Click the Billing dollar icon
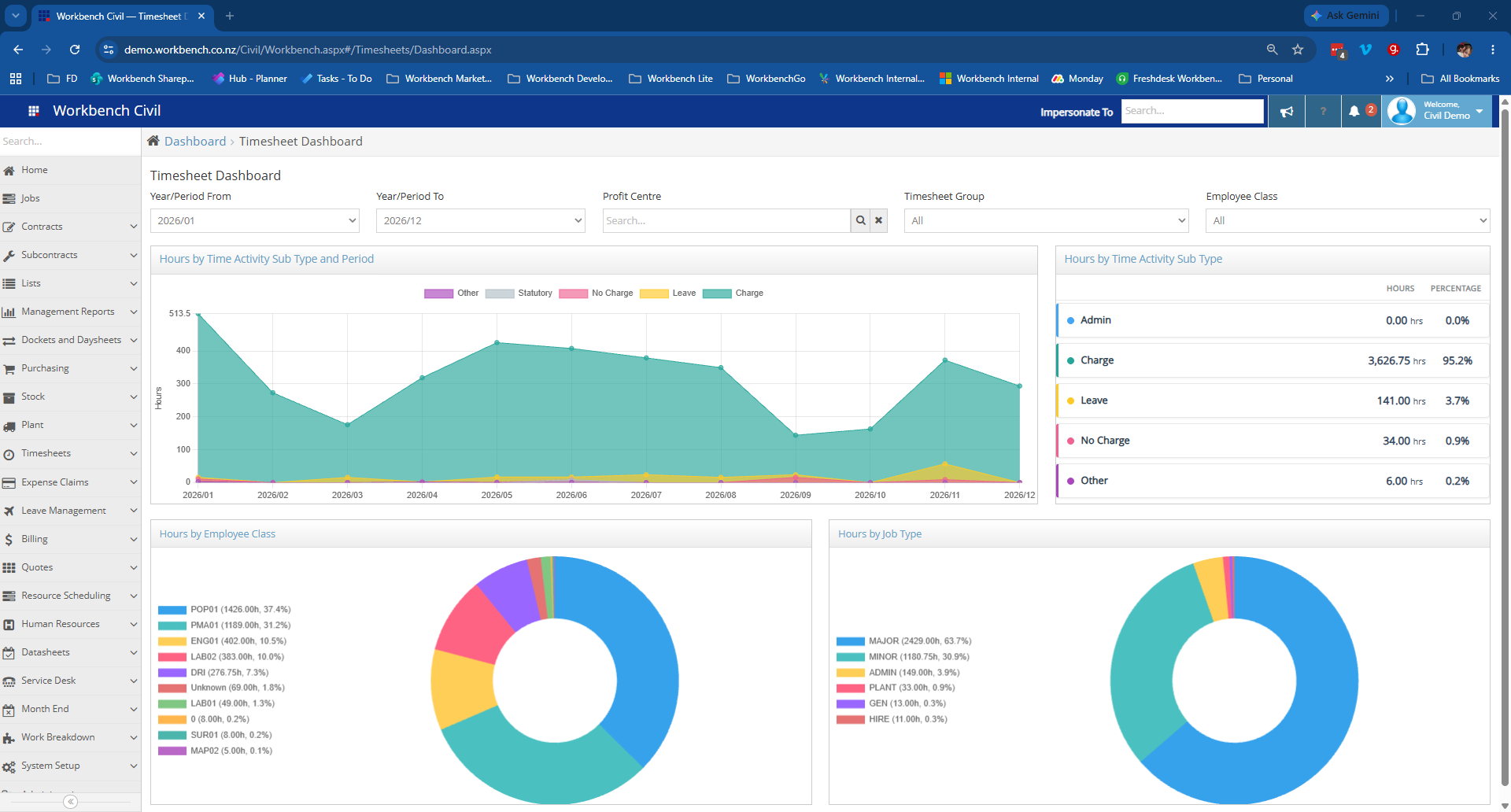 pyautogui.click(x=9, y=539)
